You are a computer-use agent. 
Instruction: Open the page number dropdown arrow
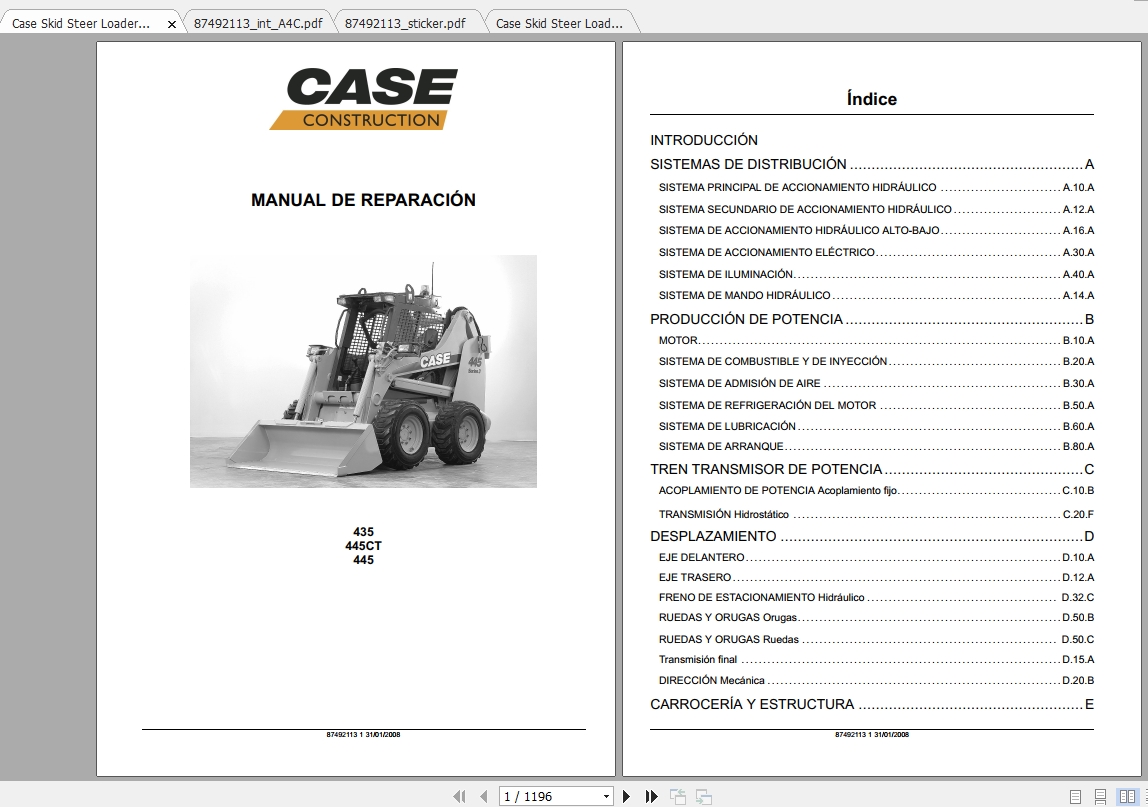606,797
